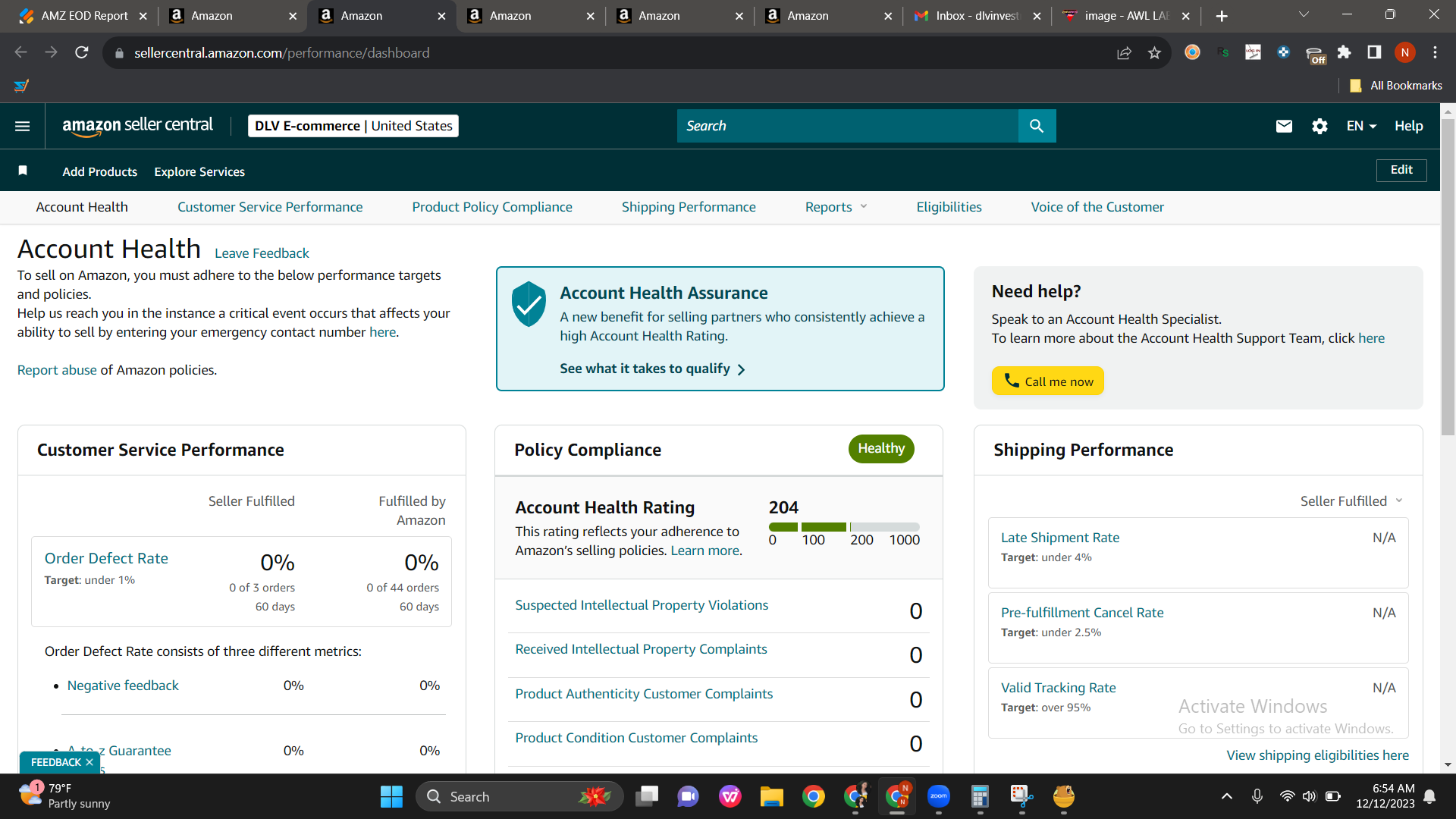Click the Seller Central search field
The image size is (1456, 819).
[848, 126]
